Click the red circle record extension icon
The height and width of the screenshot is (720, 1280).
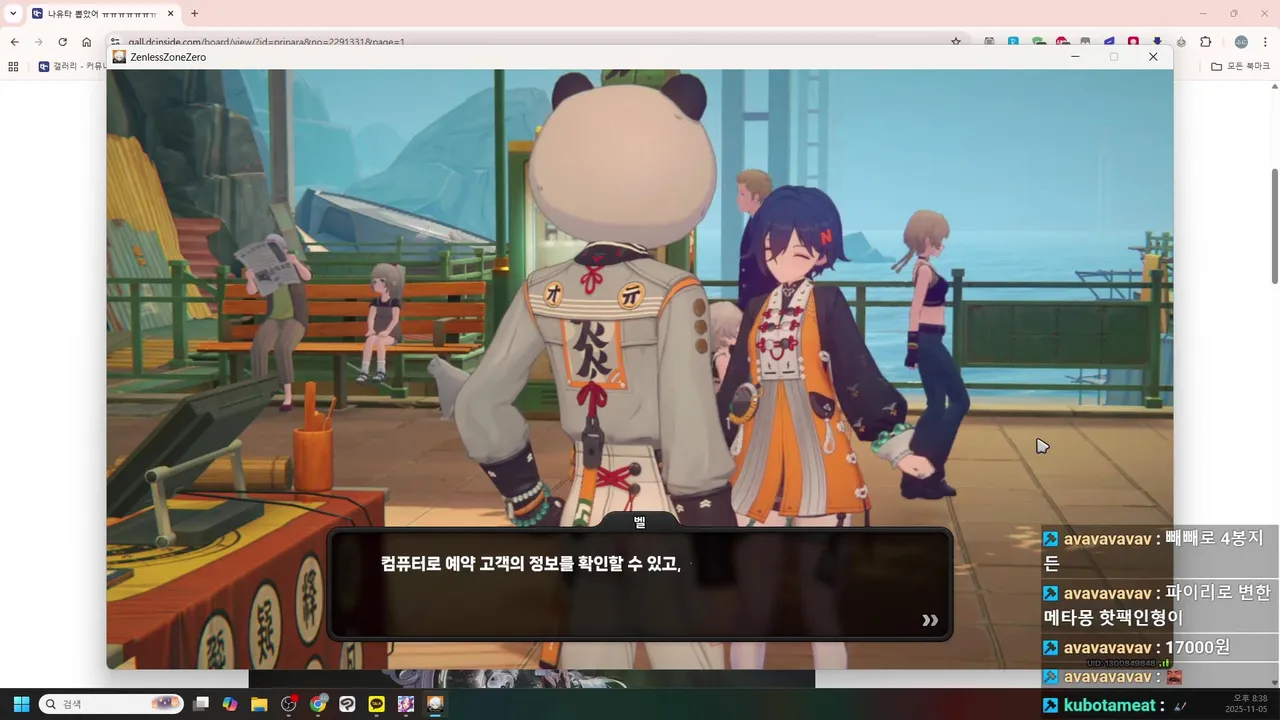coord(1133,42)
